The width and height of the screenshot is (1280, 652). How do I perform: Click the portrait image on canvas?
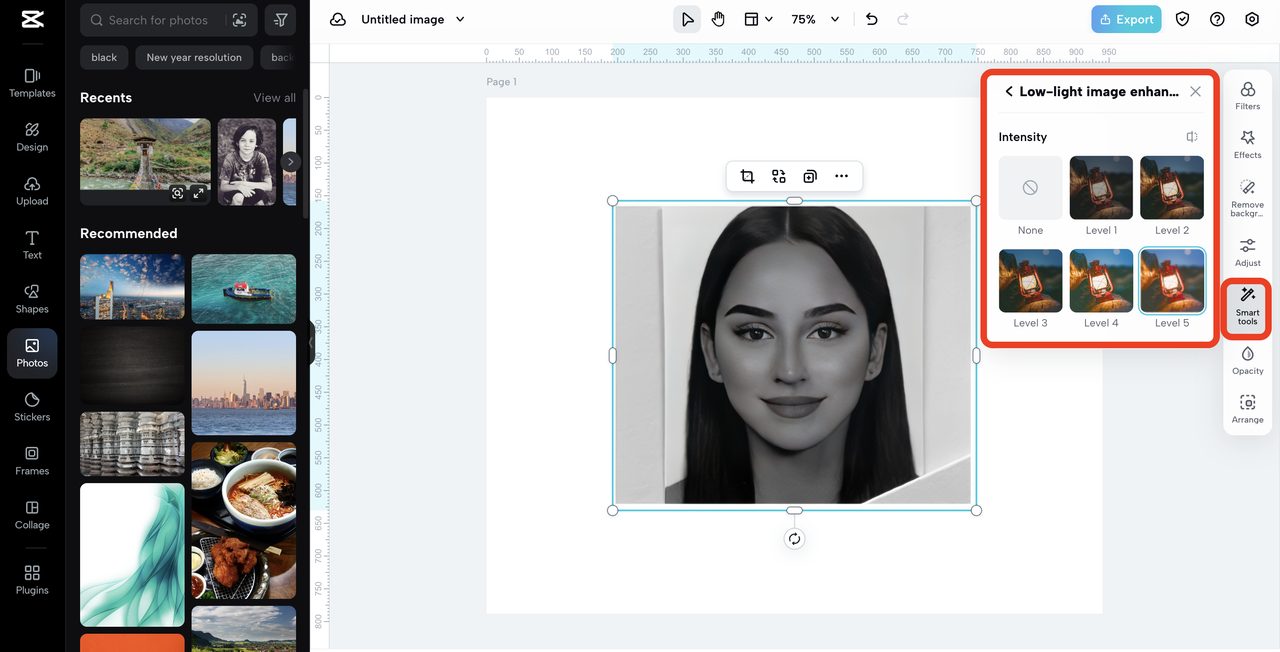pos(794,355)
